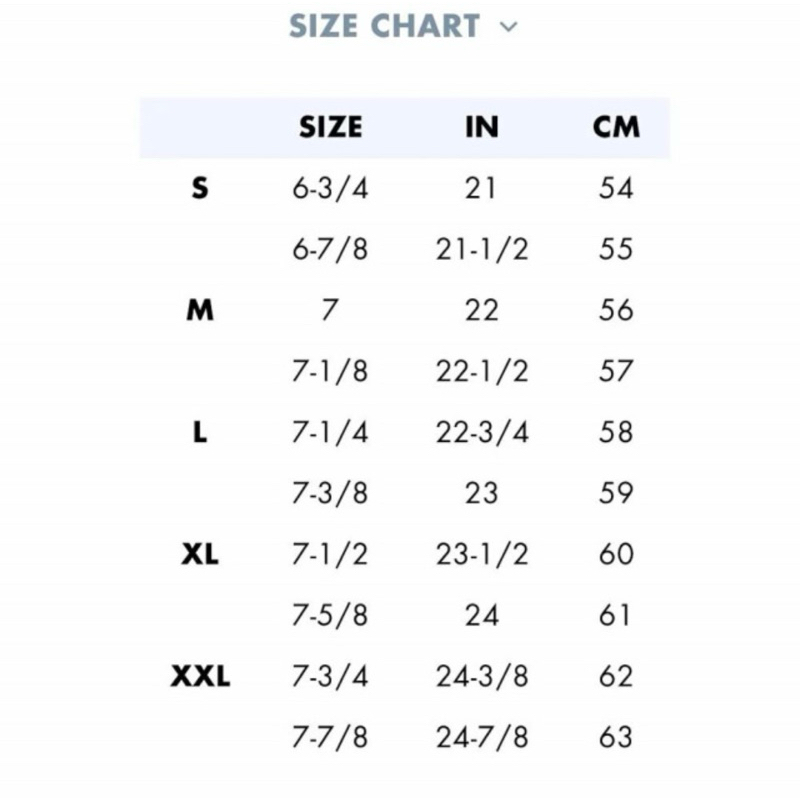Select the 61 cm cell
Screen dimensions: 800x800
click(x=614, y=615)
